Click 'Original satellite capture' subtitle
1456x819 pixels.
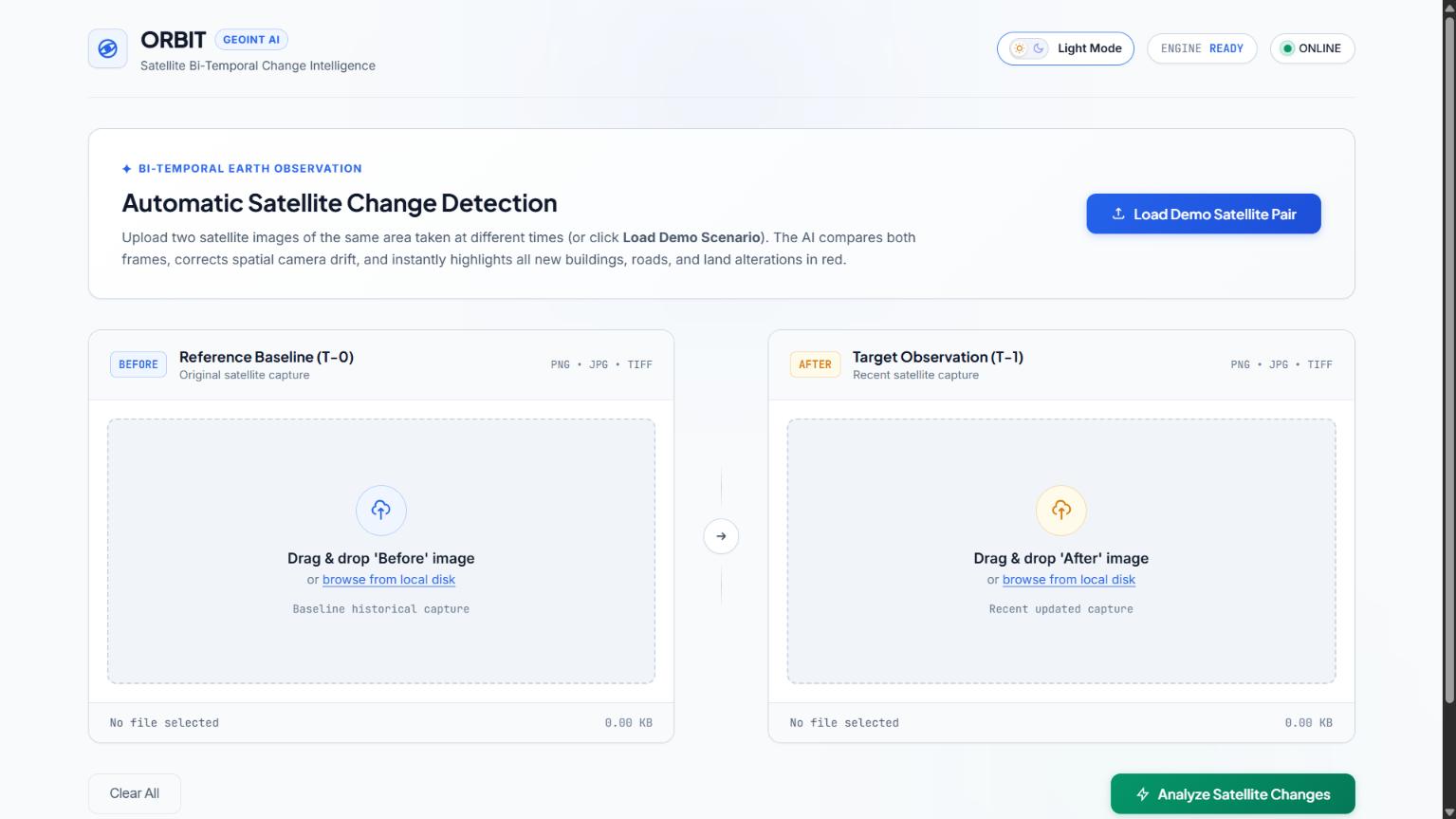[245, 375]
